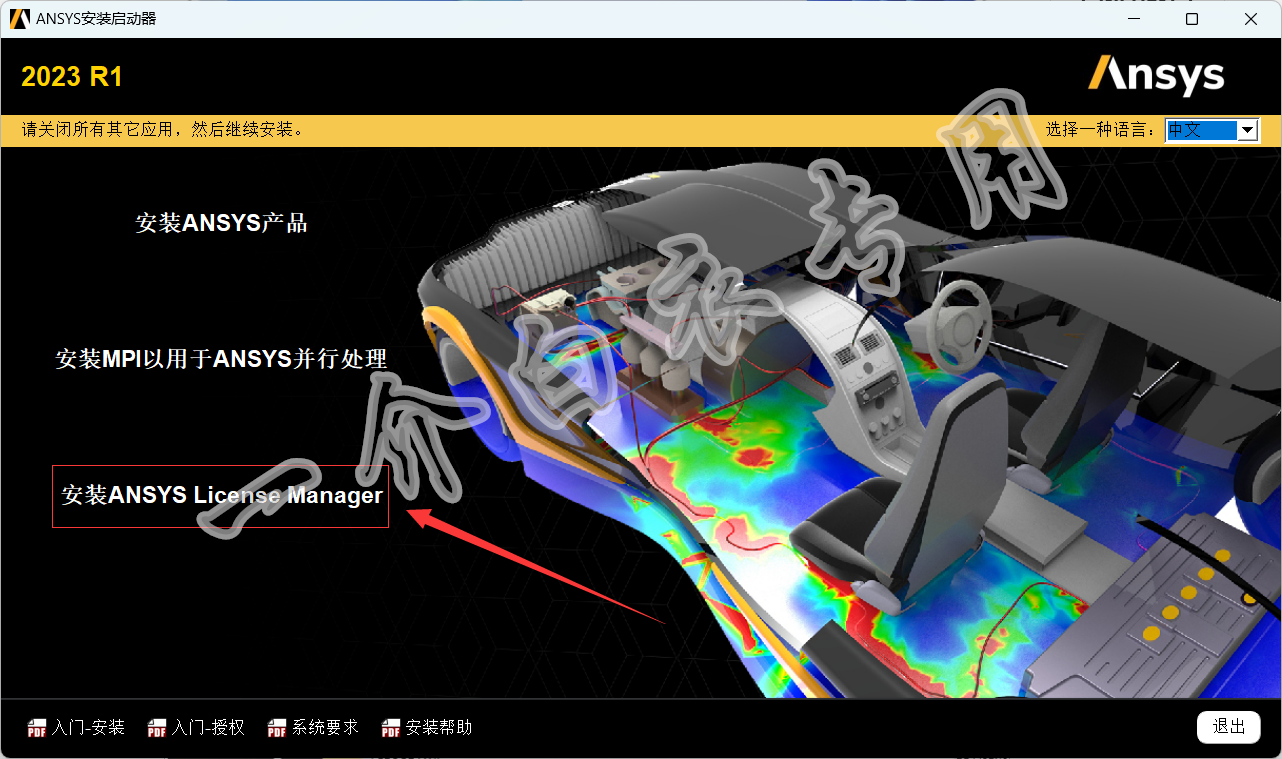Viewport: 1282px width, 759px height.
Task: Open the 系统要求 document link
Action: point(325,728)
